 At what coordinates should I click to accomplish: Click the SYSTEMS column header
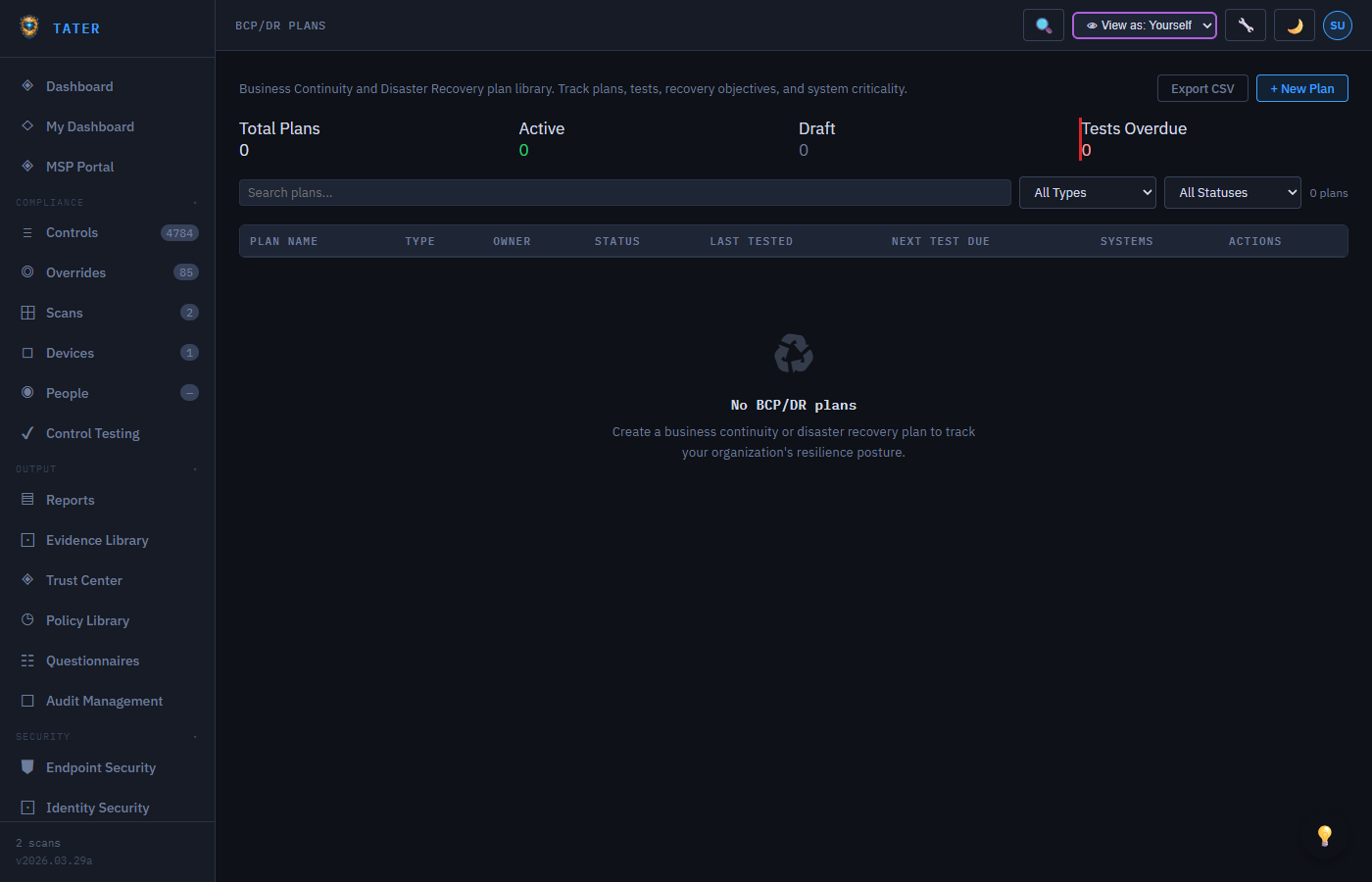coord(1127,241)
